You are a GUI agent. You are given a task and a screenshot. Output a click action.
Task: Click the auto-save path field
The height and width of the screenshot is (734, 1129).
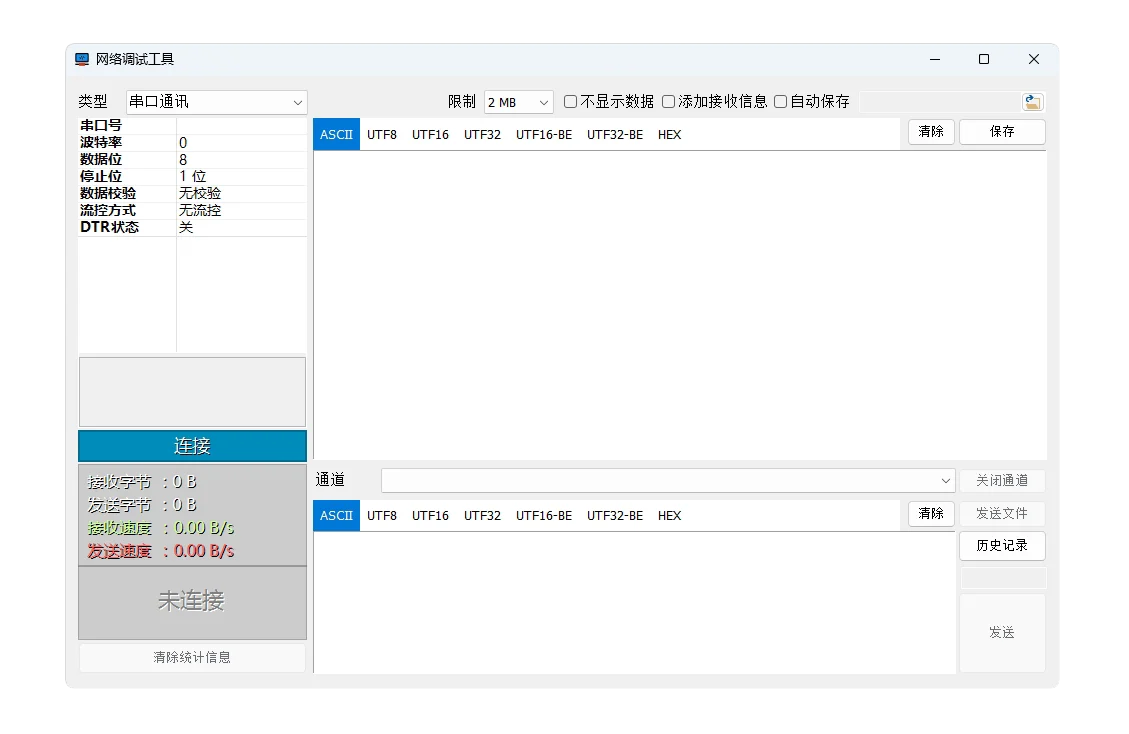[x=939, y=102]
